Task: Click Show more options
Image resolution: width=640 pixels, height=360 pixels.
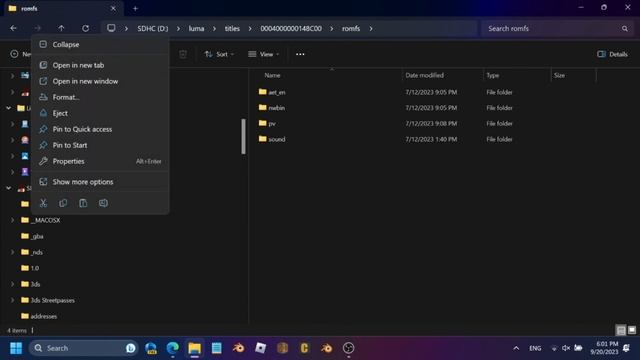Action: (x=100, y=182)
